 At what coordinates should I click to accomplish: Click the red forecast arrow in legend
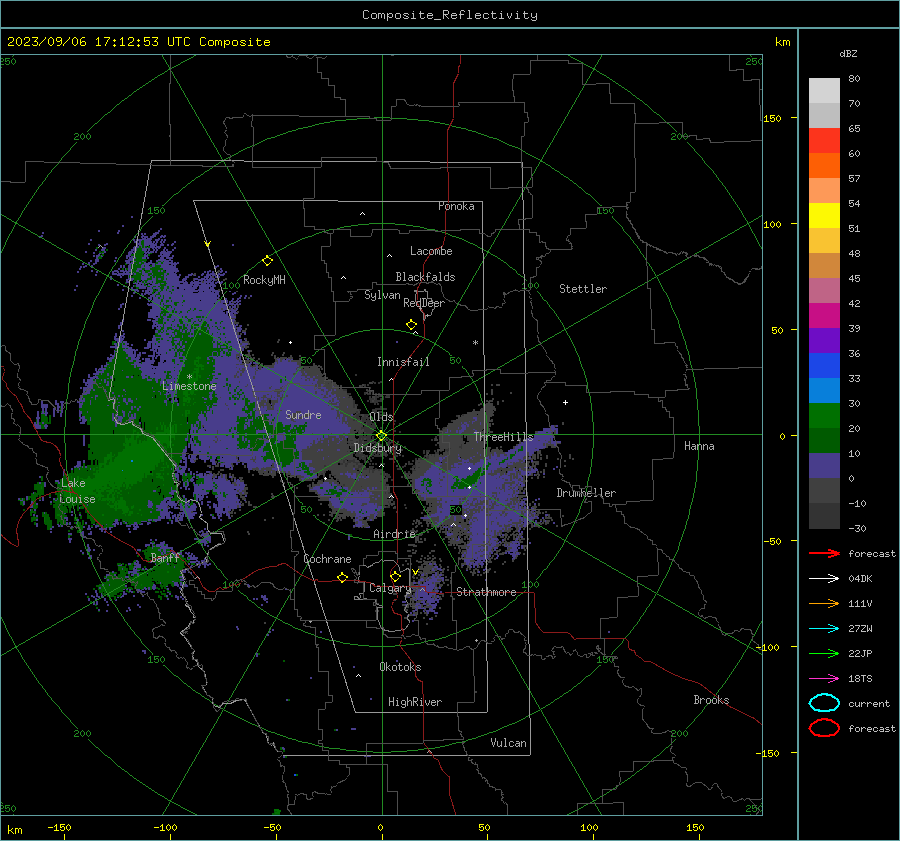point(824,553)
